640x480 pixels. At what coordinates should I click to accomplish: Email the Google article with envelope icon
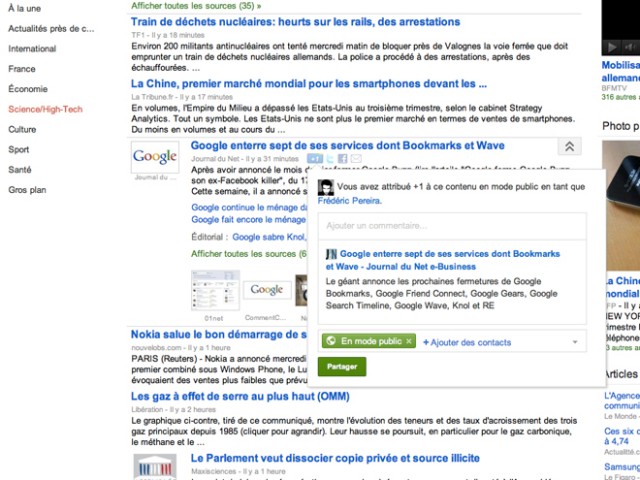click(356, 159)
